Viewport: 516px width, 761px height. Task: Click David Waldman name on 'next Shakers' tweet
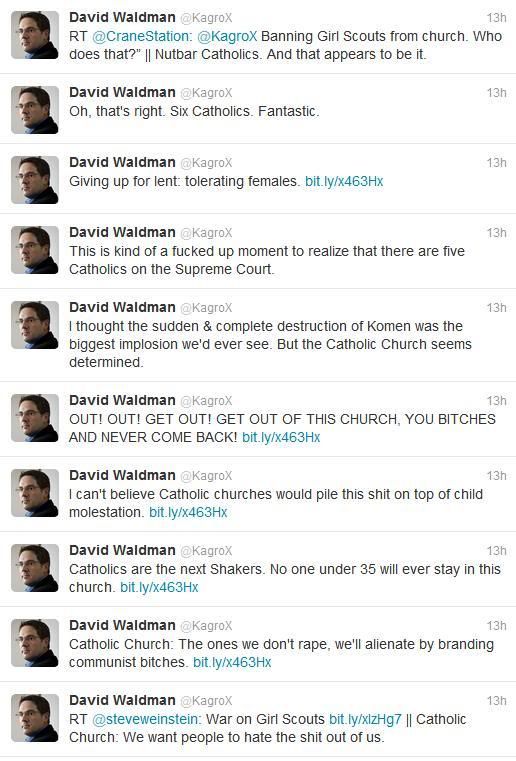[122, 550]
